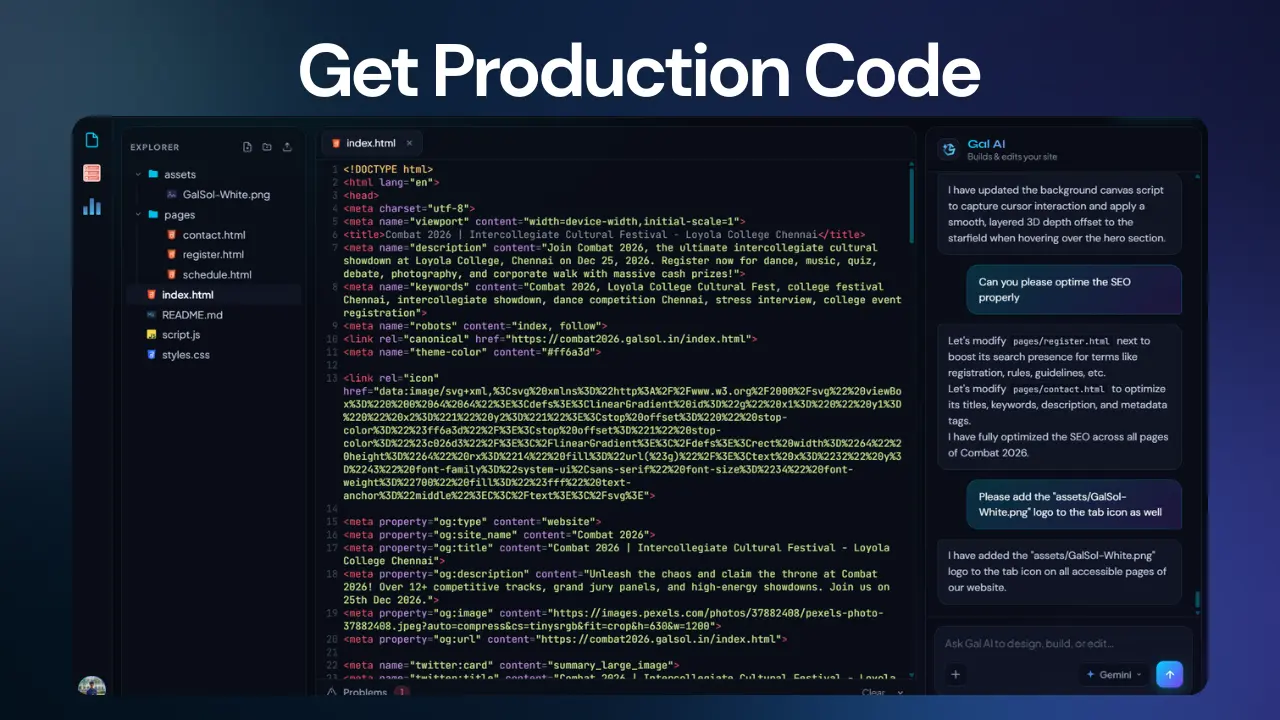
Task: Click the HTML icon next to register.html
Action: [172, 255]
